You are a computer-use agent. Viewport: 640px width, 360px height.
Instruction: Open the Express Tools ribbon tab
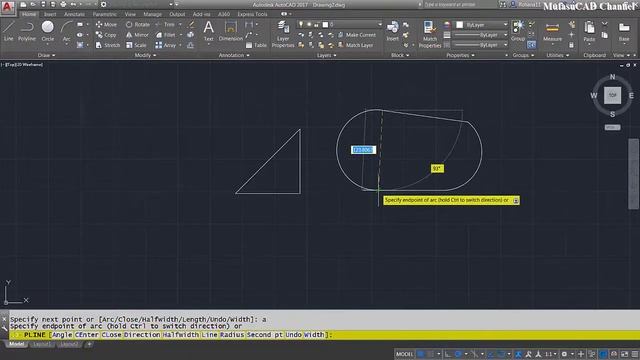click(252, 14)
